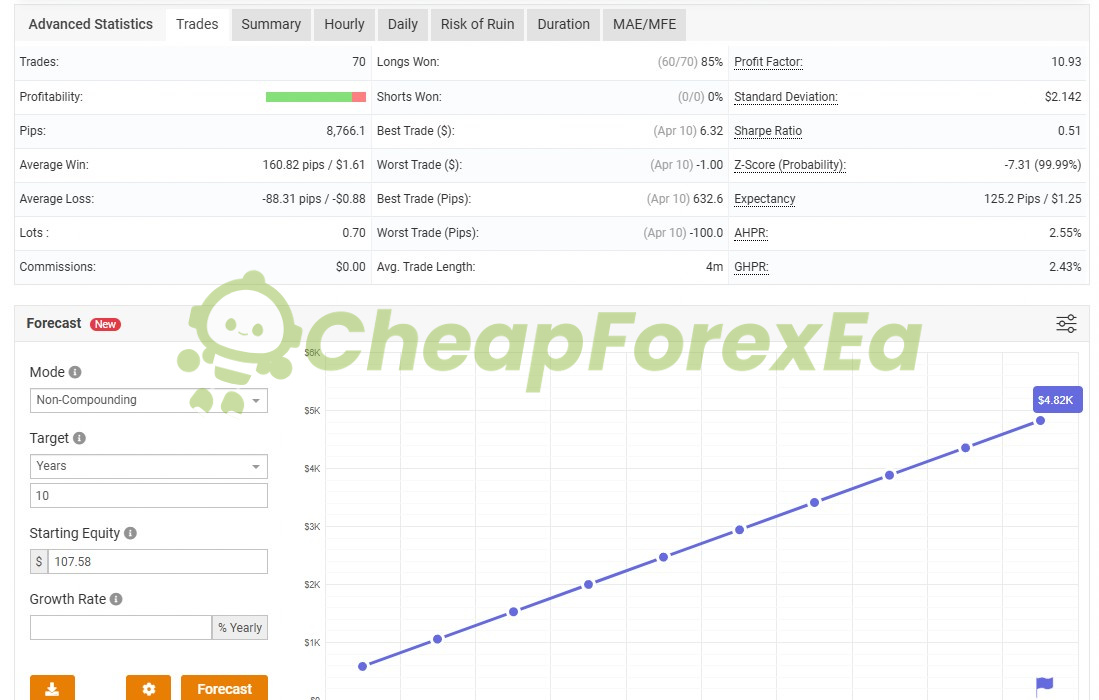Click the info icon beside Growth Rate

(116, 599)
